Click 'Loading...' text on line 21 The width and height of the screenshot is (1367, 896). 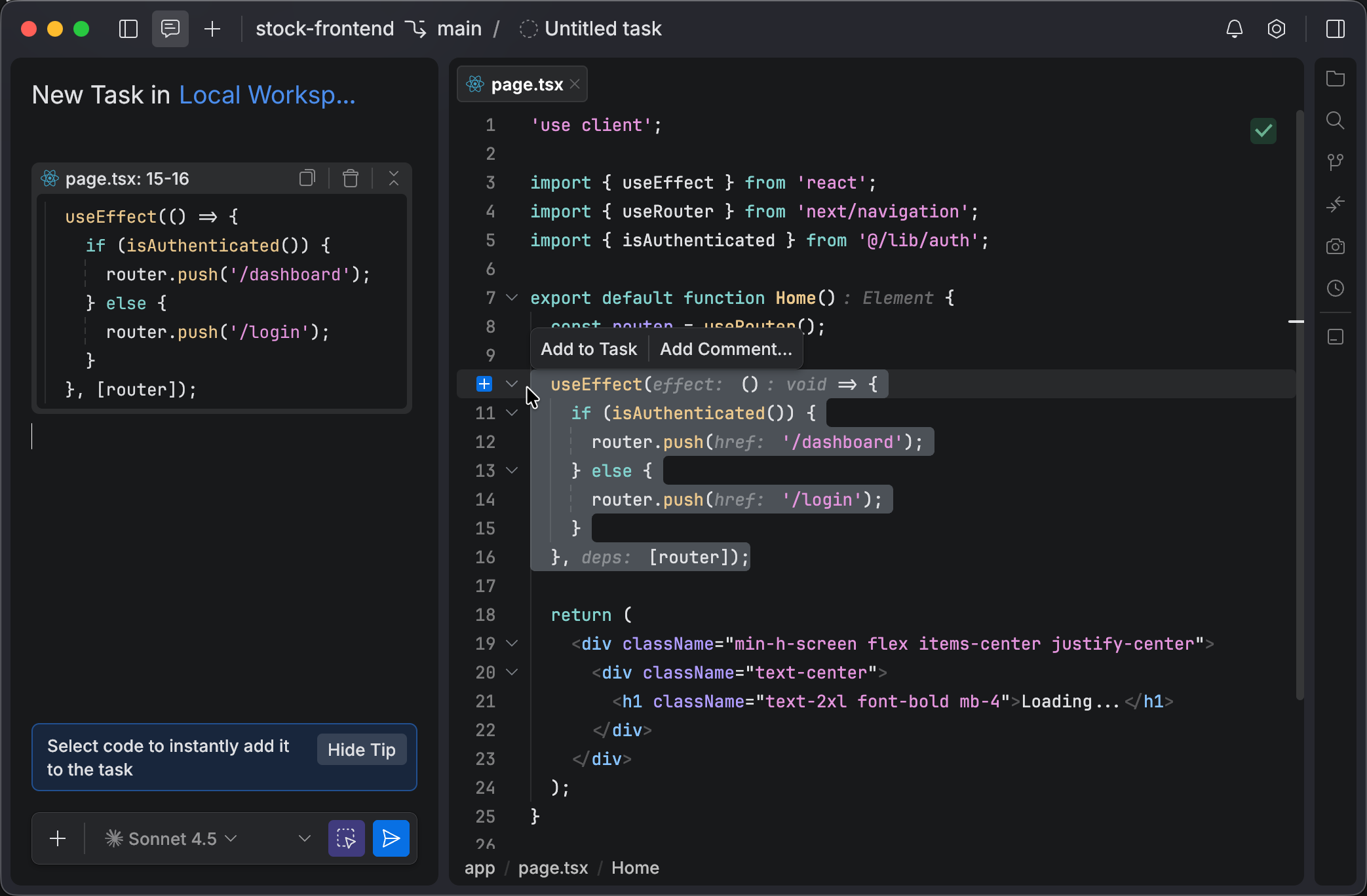pos(1071,701)
